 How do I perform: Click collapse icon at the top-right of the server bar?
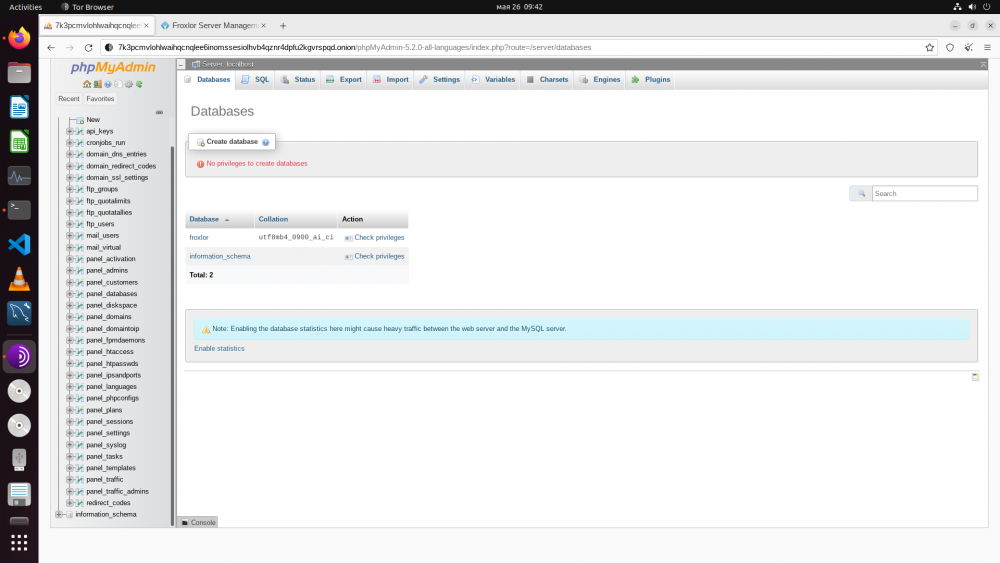click(983, 64)
